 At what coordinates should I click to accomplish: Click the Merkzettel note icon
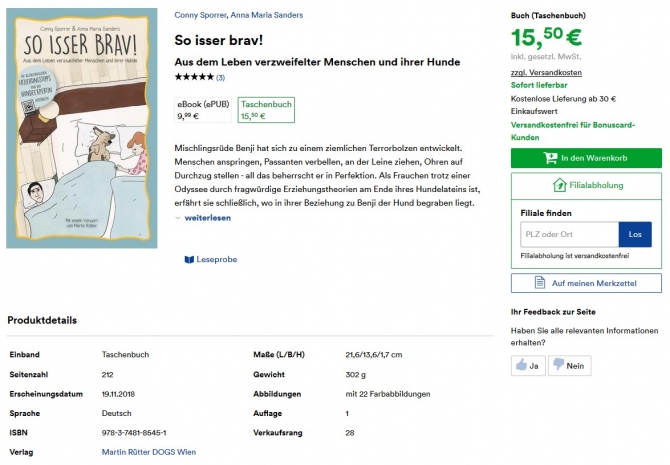540,283
